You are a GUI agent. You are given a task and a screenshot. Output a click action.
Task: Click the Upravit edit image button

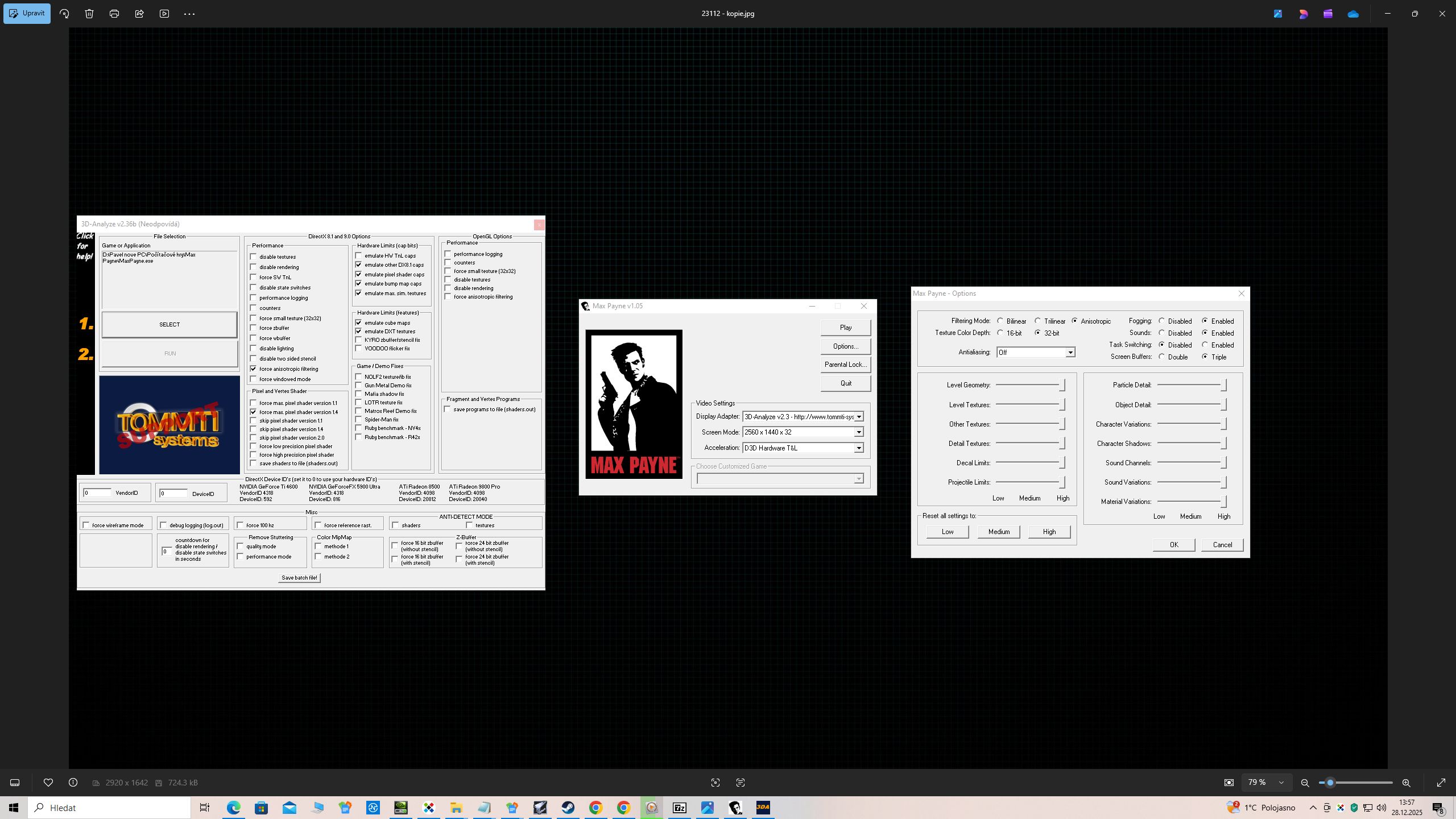coord(27,13)
